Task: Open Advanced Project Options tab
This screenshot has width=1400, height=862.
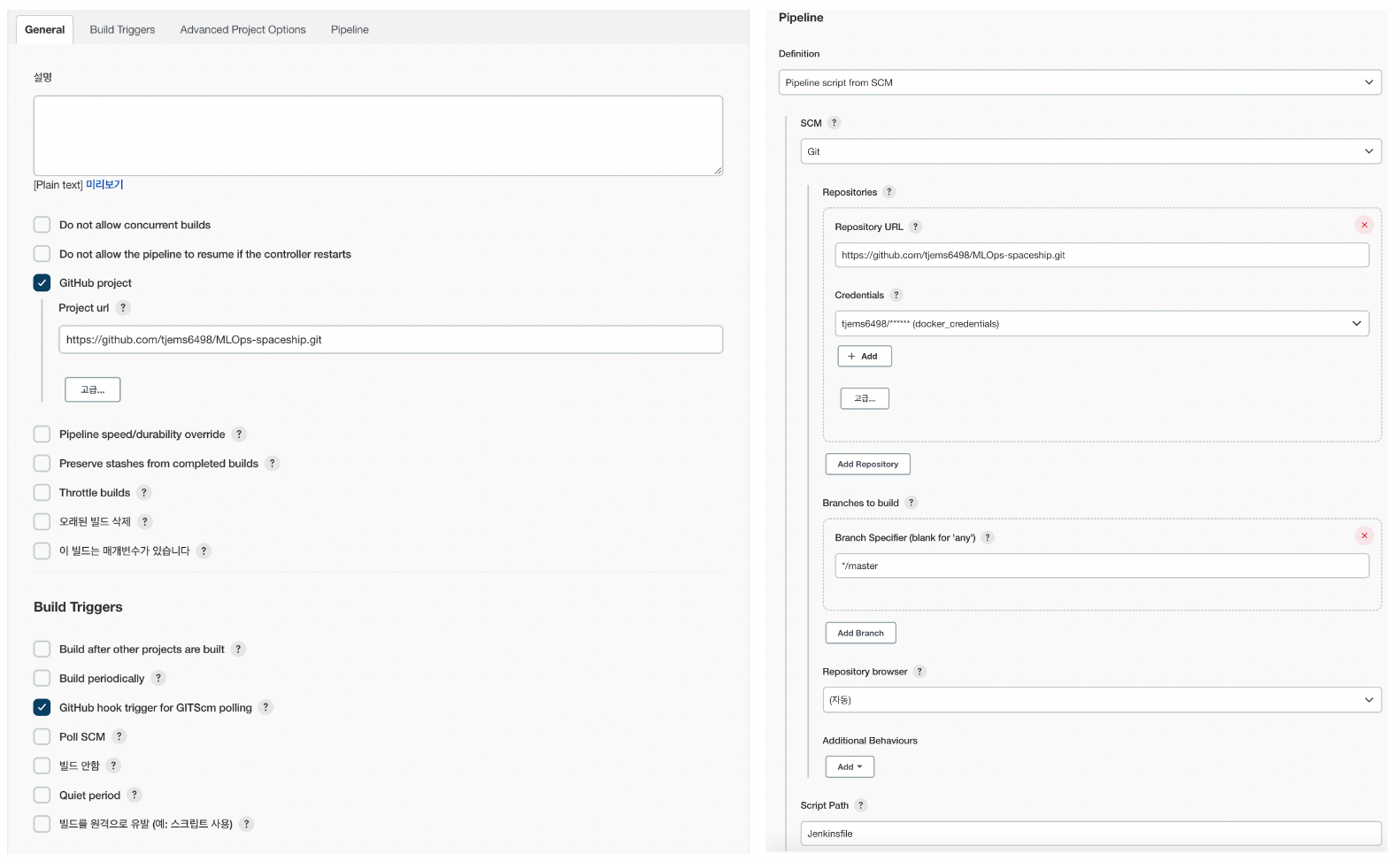Action: click(x=242, y=29)
